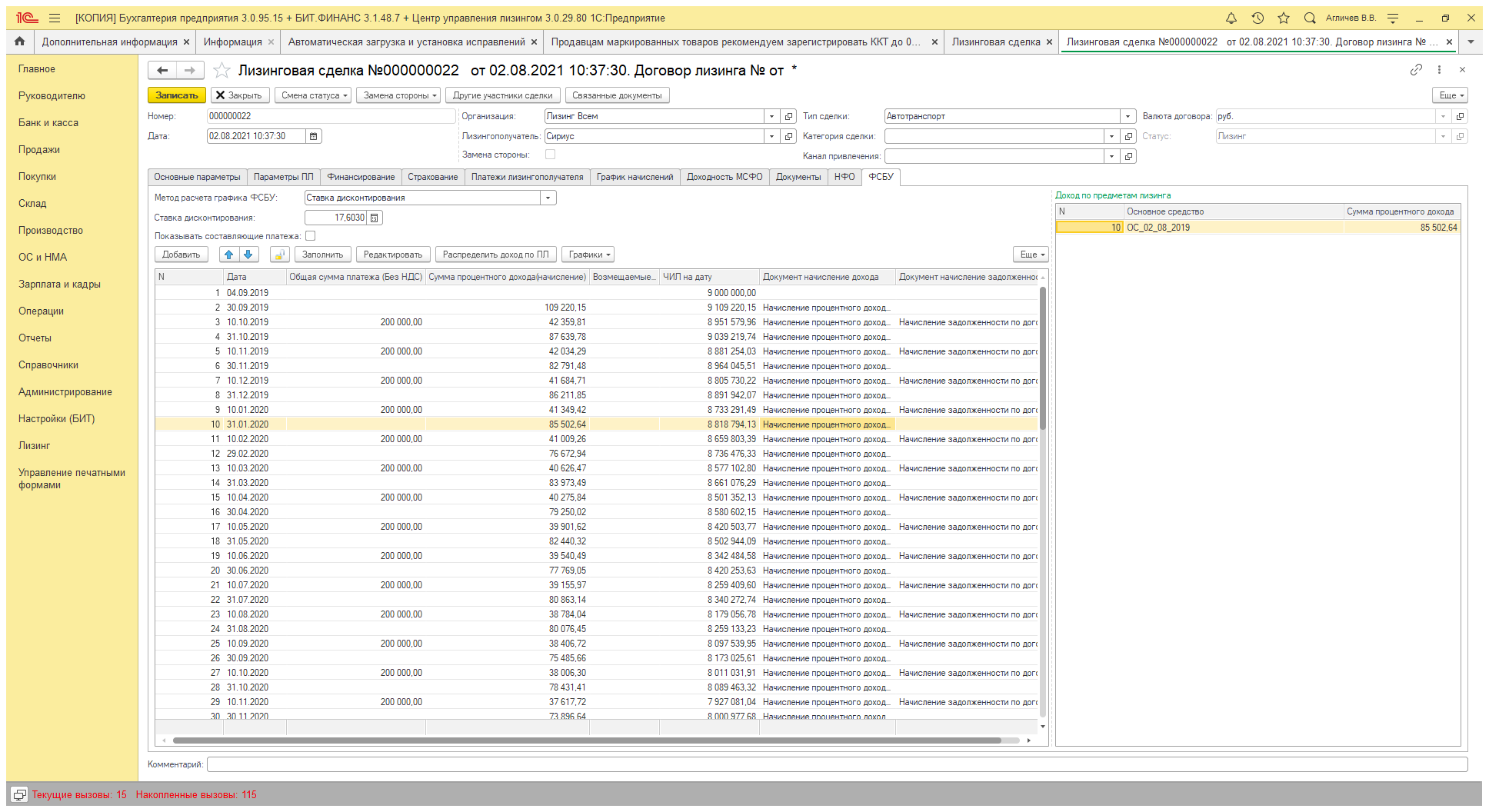Switch to the 'Финансирование' tab

tap(361, 177)
